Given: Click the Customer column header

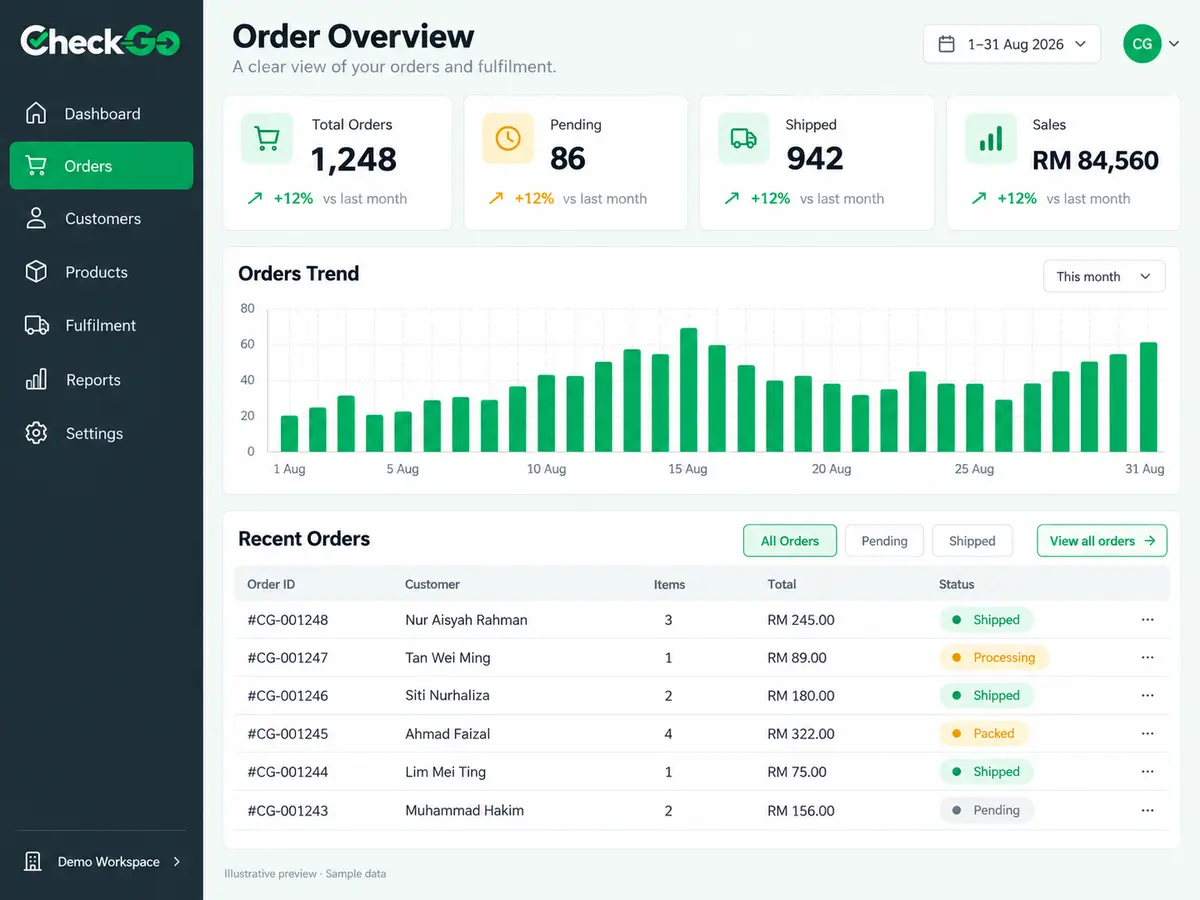Looking at the screenshot, I should [432, 584].
